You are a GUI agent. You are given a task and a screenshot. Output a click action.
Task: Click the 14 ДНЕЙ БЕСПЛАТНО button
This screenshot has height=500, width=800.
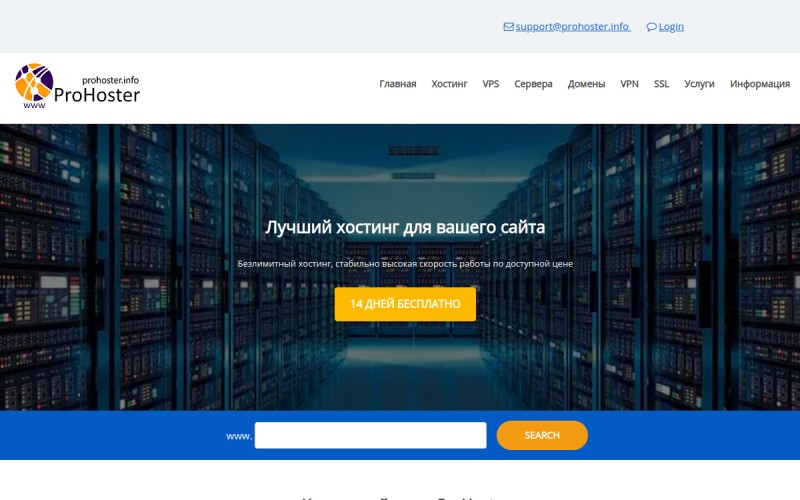pos(405,304)
